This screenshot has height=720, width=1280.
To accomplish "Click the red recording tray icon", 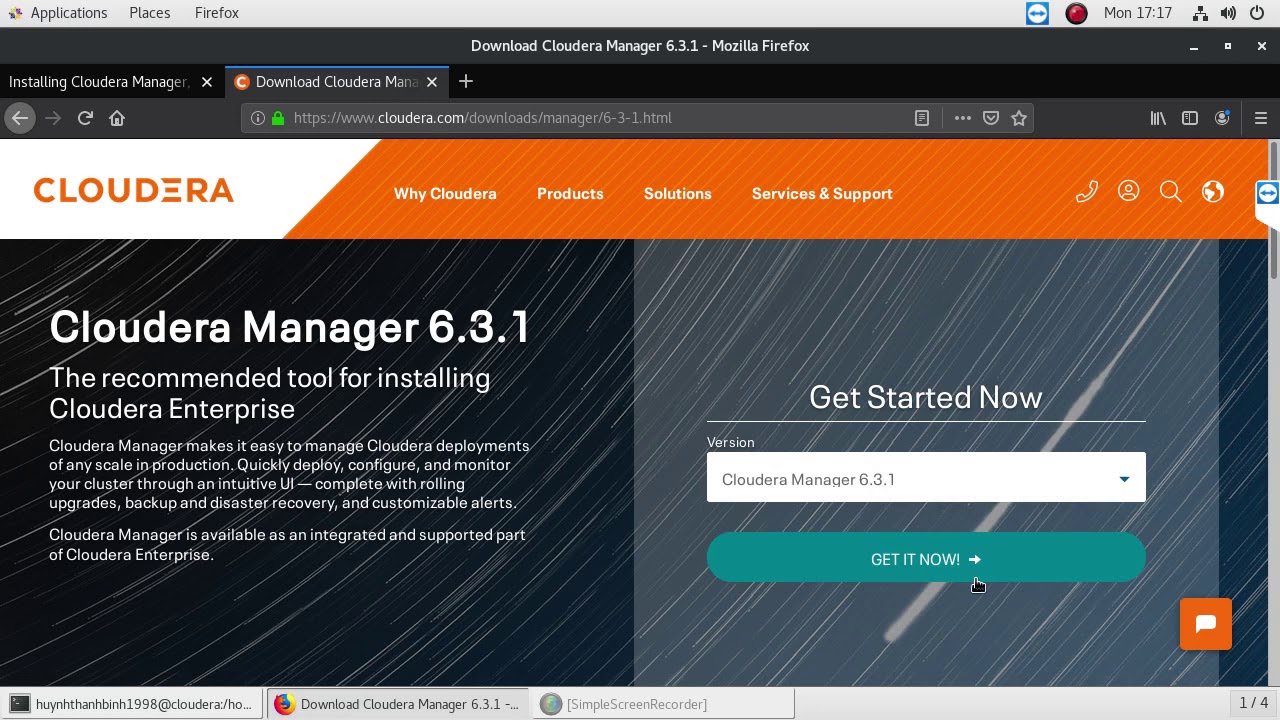I will [x=1076, y=13].
